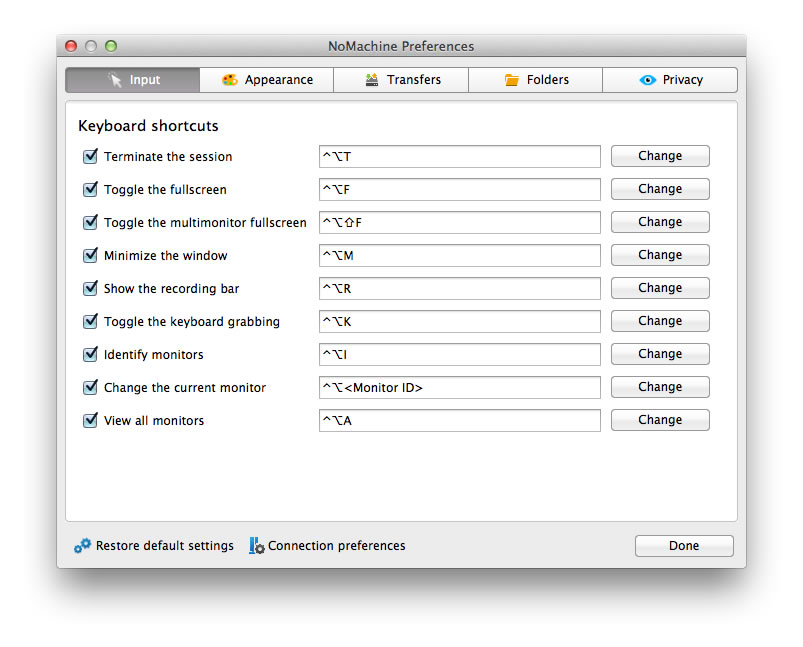Click Change for Identify monitors
The image size is (803, 647).
point(660,354)
